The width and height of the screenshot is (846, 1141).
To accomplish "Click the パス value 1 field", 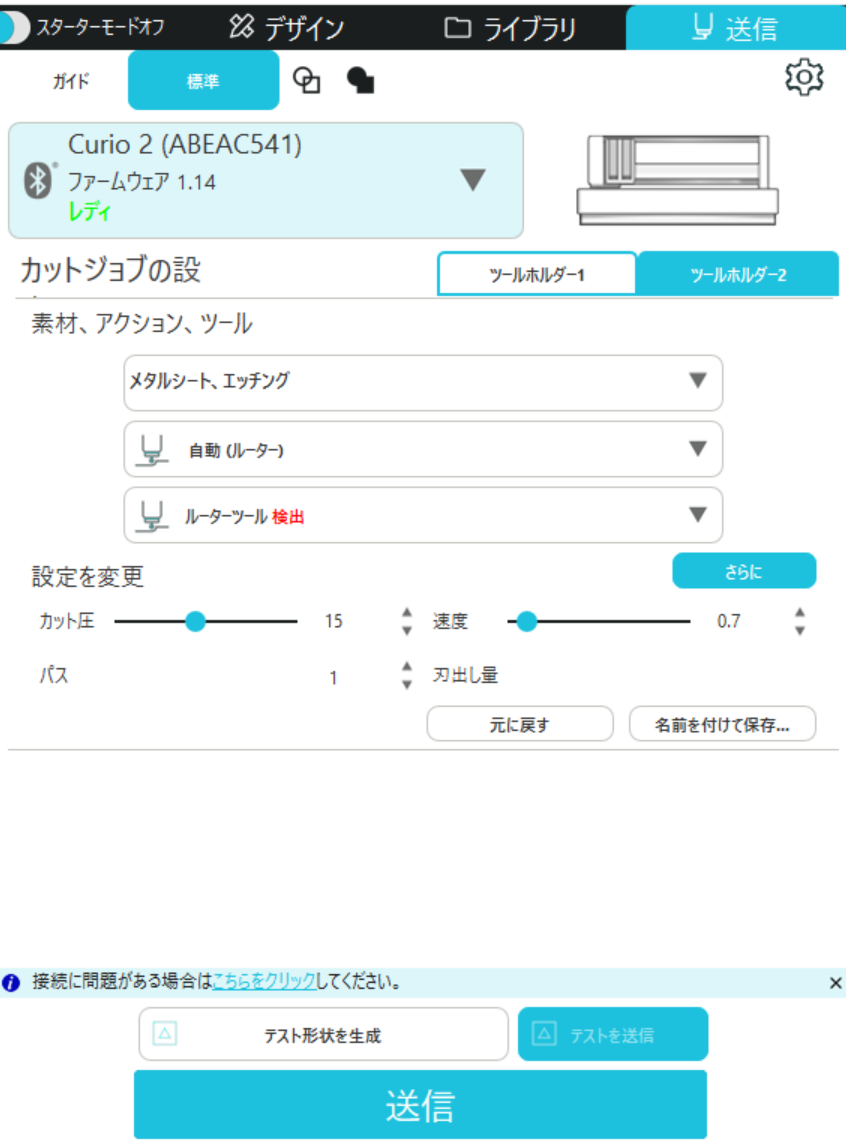I will (333, 677).
